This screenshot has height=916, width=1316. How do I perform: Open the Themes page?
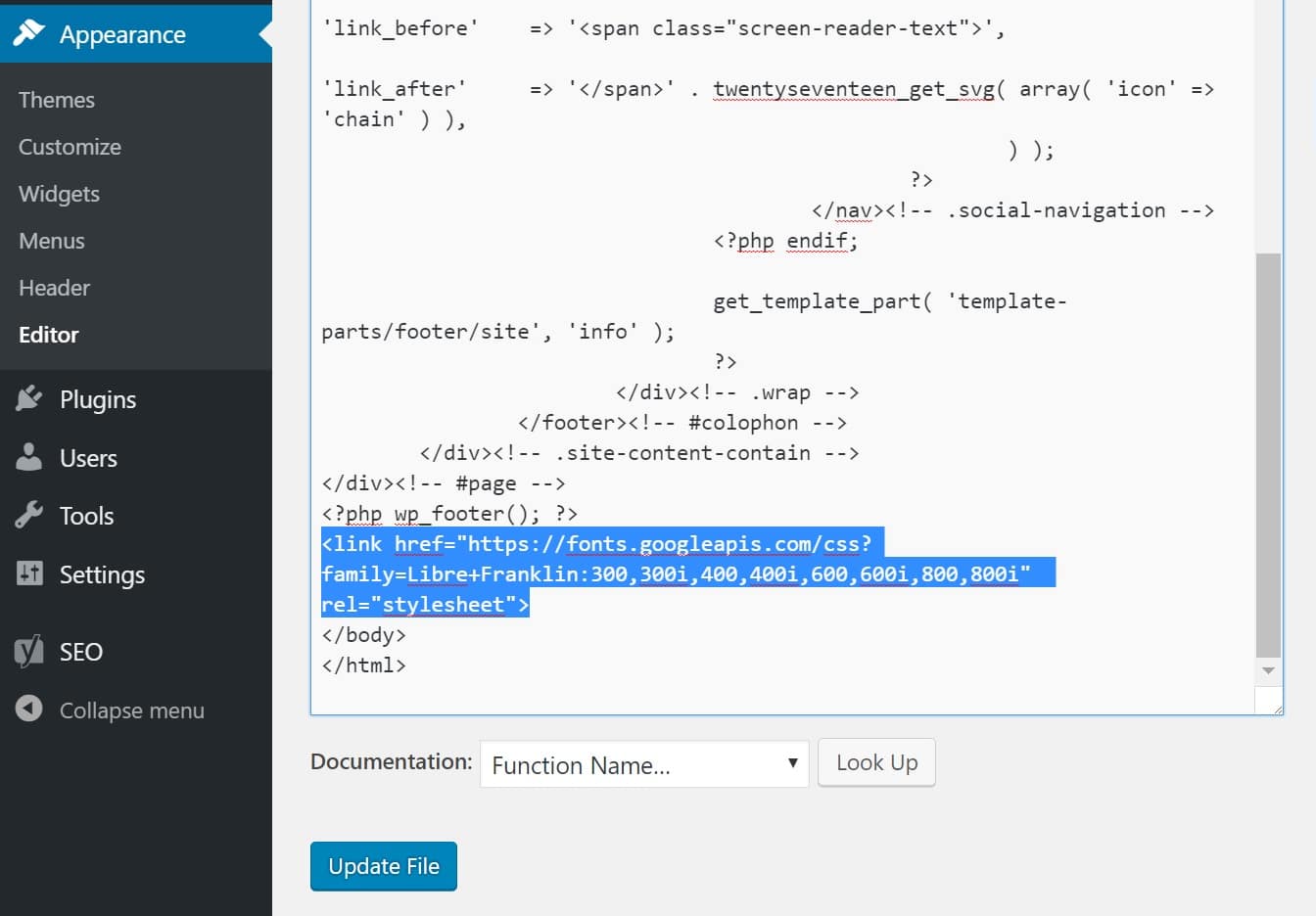[x=56, y=99]
